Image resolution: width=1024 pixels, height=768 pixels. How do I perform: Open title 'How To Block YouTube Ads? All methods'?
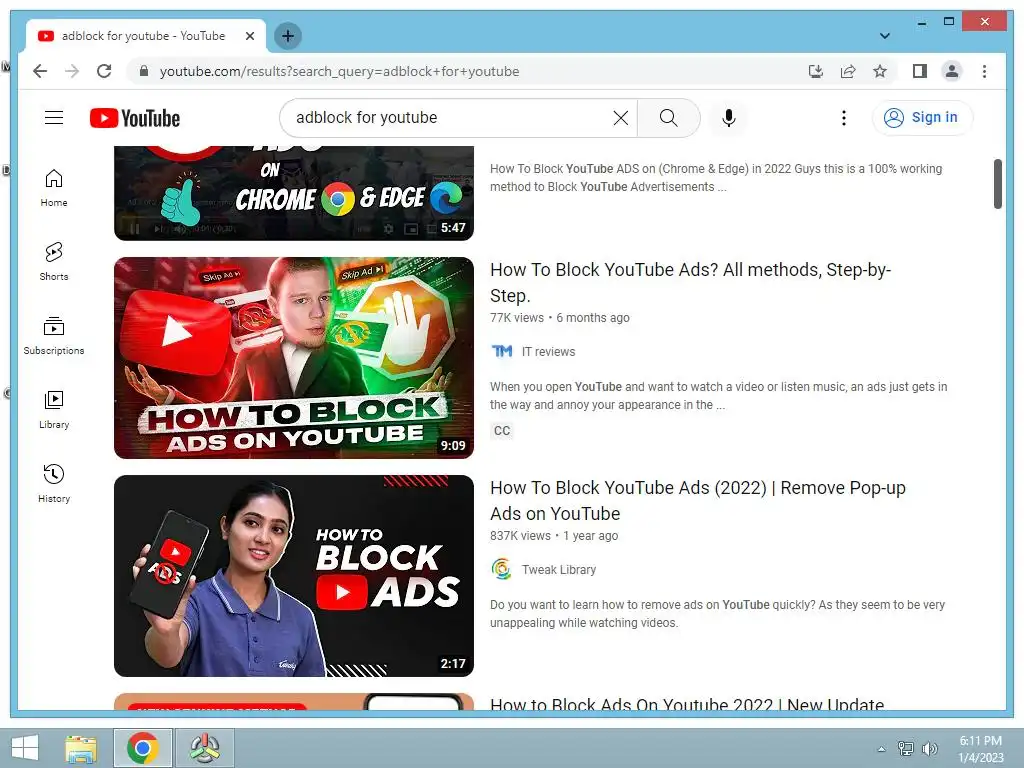(x=690, y=283)
